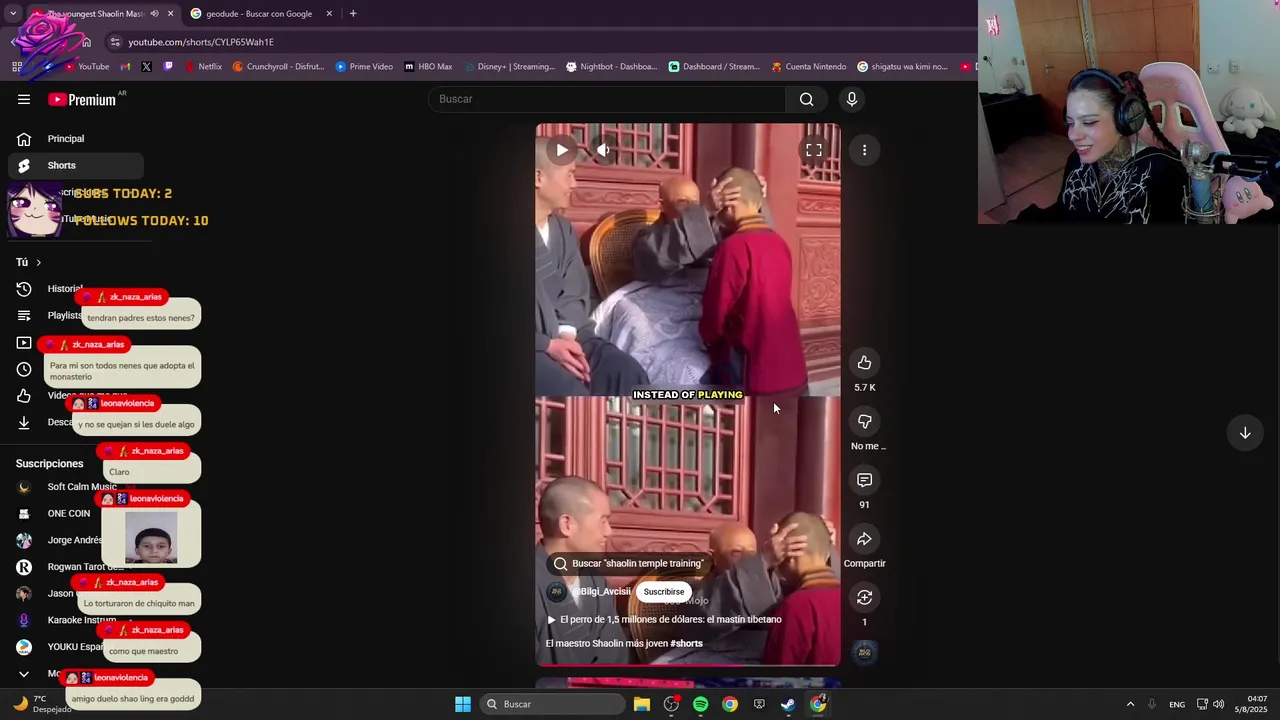Click the Suscribirse button on the Short
This screenshot has height=720, width=1280.
tap(664, 592)
